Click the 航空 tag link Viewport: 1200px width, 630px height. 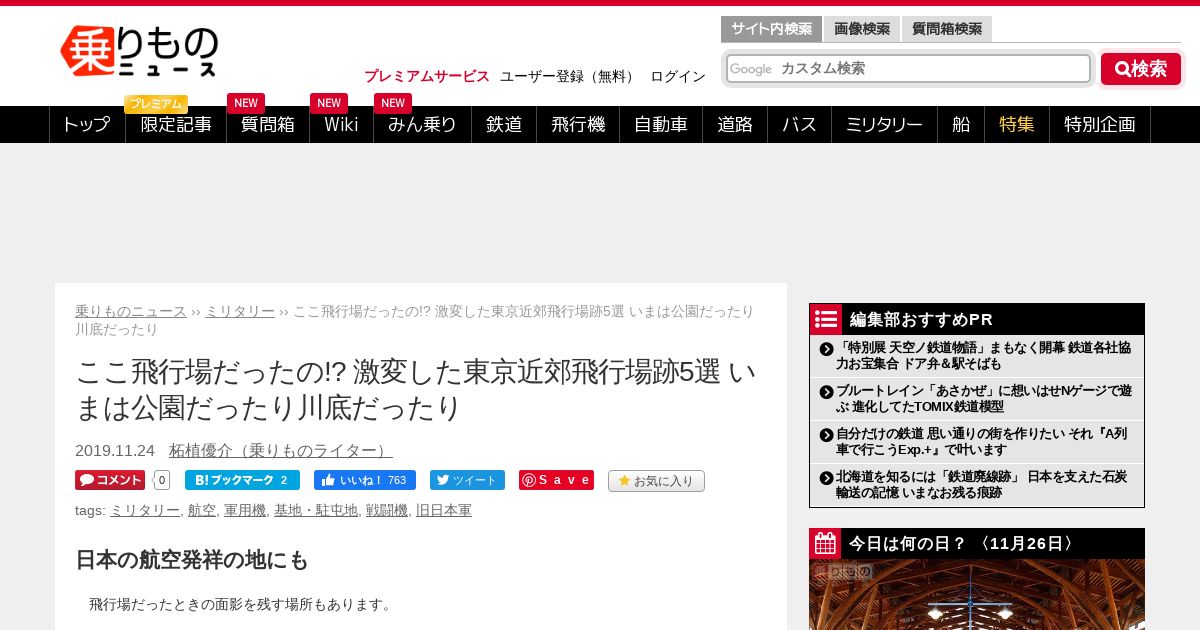click(202, 510)
